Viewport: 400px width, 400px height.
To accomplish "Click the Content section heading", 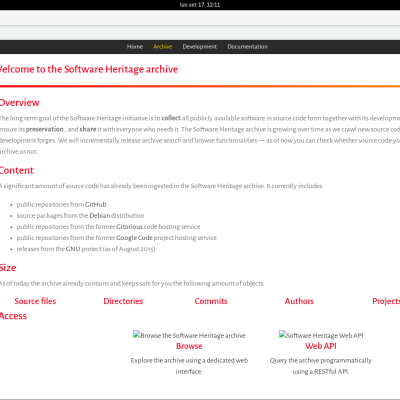I will pyautogui.click(x=17, y=170).
